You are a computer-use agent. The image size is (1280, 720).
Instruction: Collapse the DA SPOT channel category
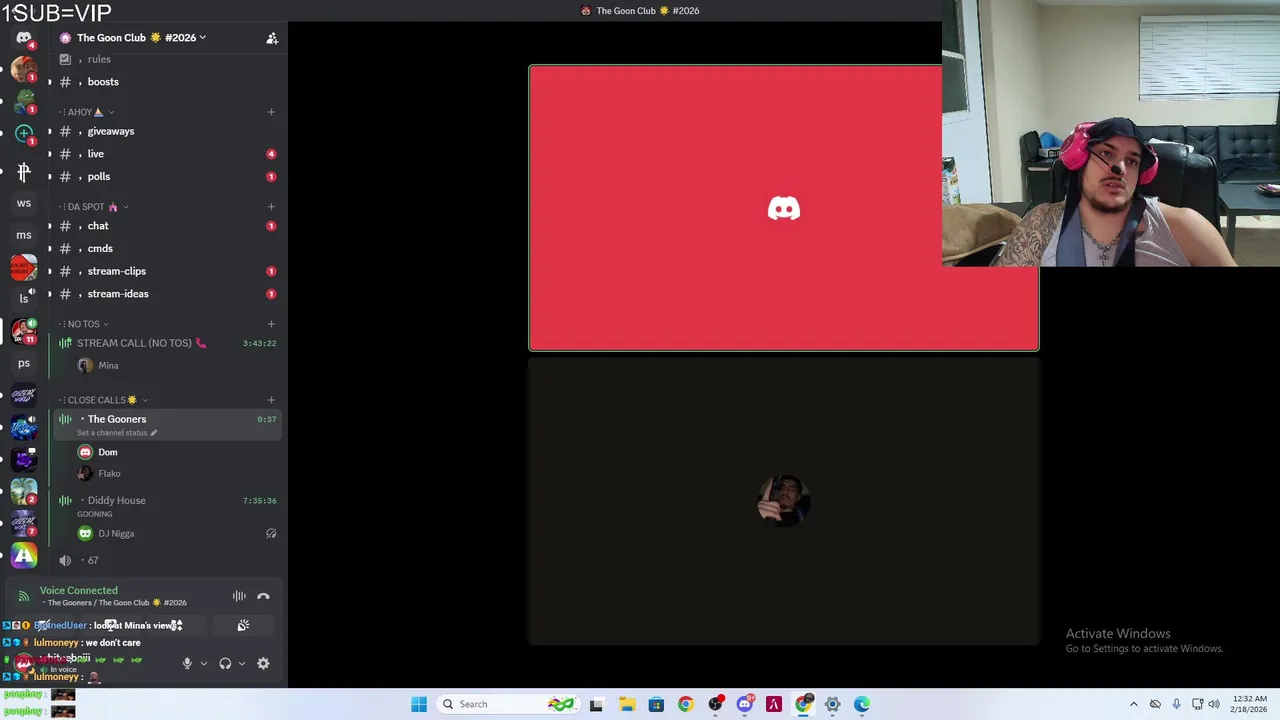click(93, 207)
